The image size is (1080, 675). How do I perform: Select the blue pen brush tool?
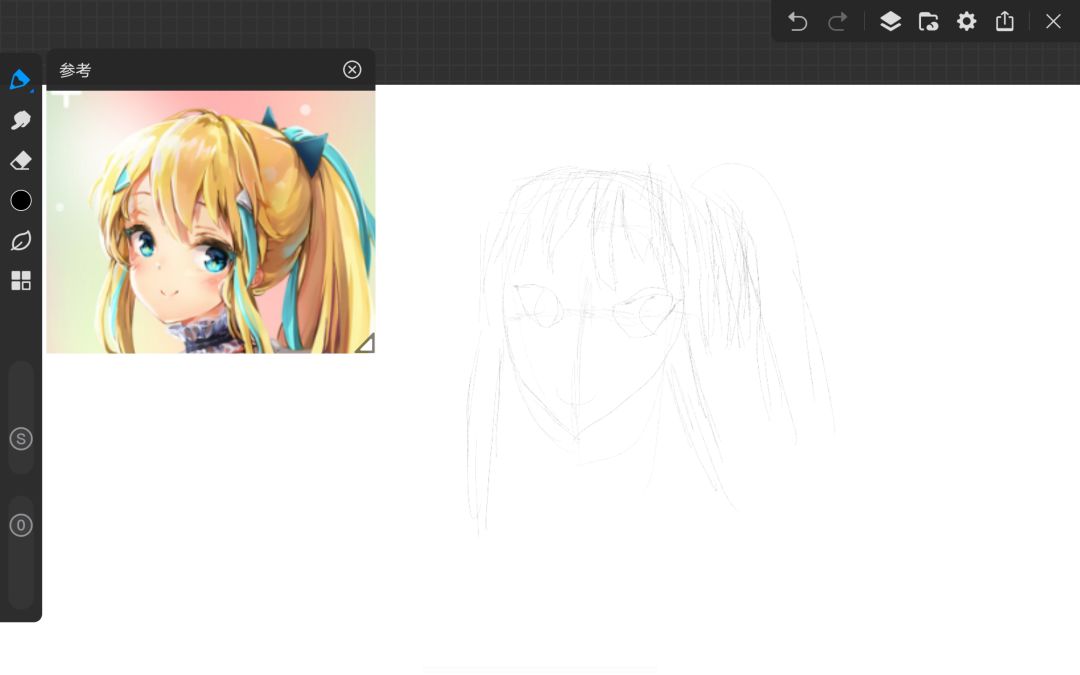pyautogui.click(x=20, y=80)
